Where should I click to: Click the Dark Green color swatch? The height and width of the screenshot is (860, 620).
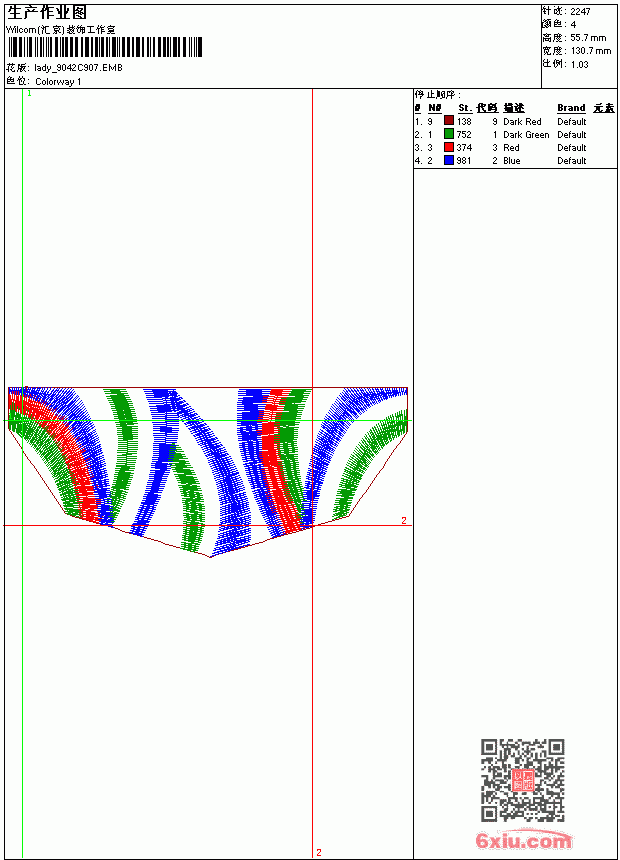(449, 134)
